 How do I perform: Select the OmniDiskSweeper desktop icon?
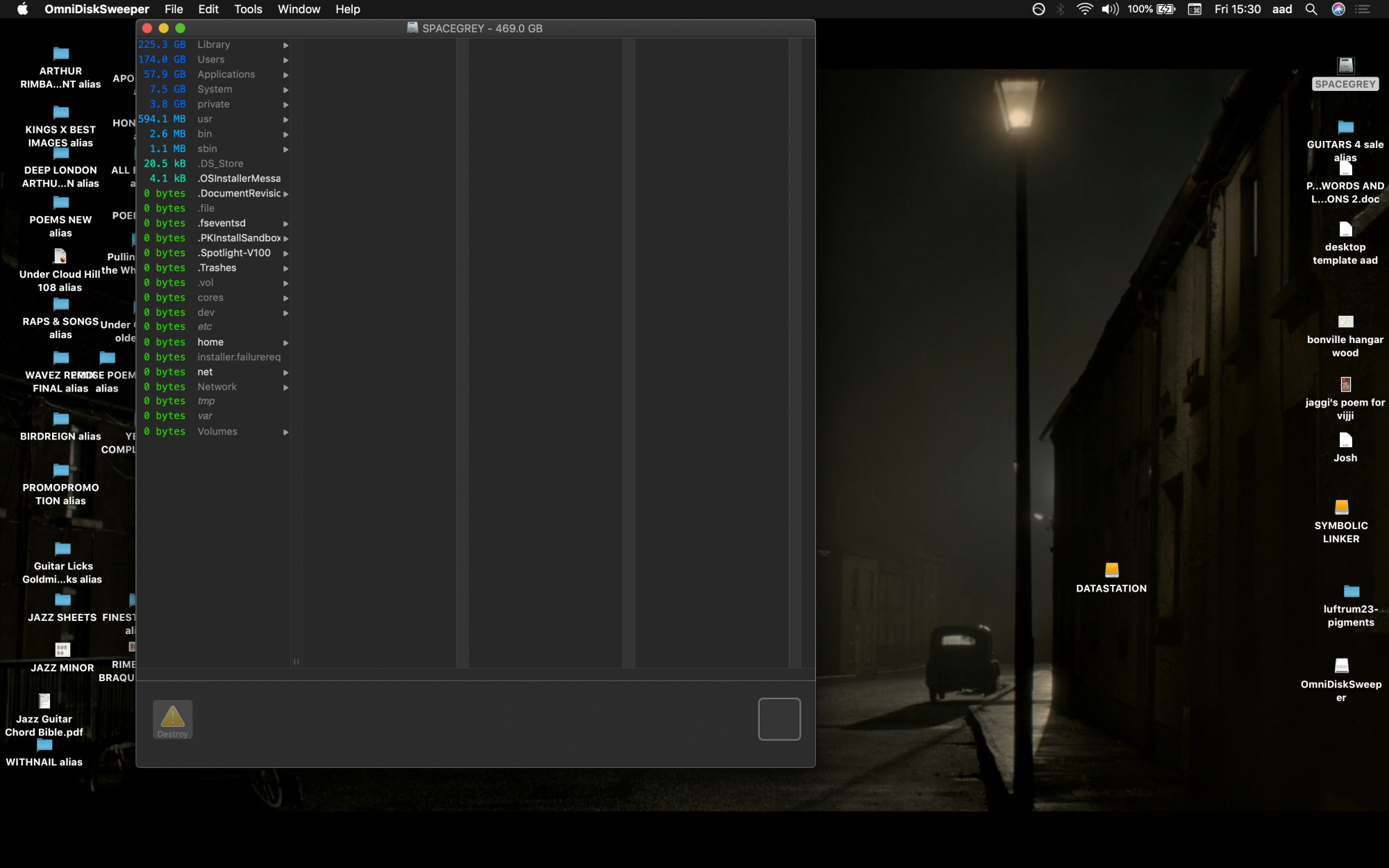(1341, 667)
